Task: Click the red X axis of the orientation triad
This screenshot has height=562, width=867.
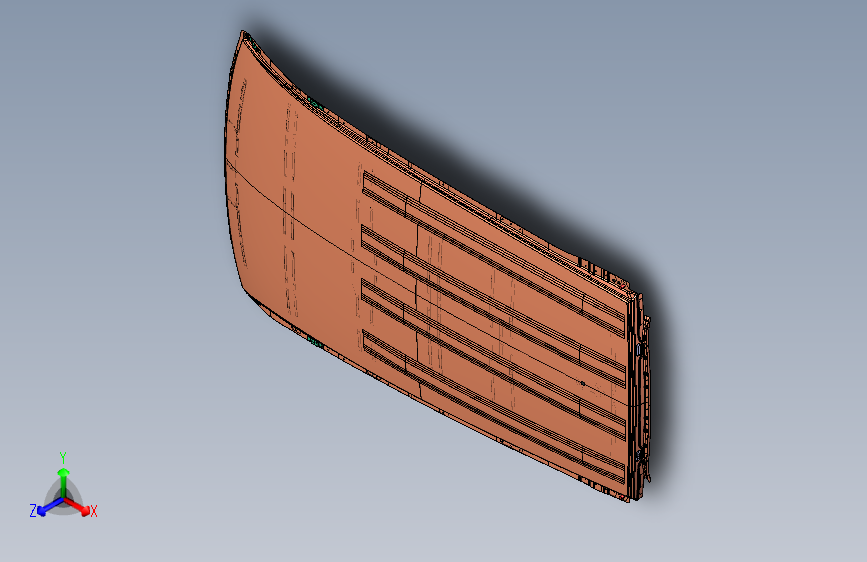Action: pyautogui.click(x=77, y=506)
